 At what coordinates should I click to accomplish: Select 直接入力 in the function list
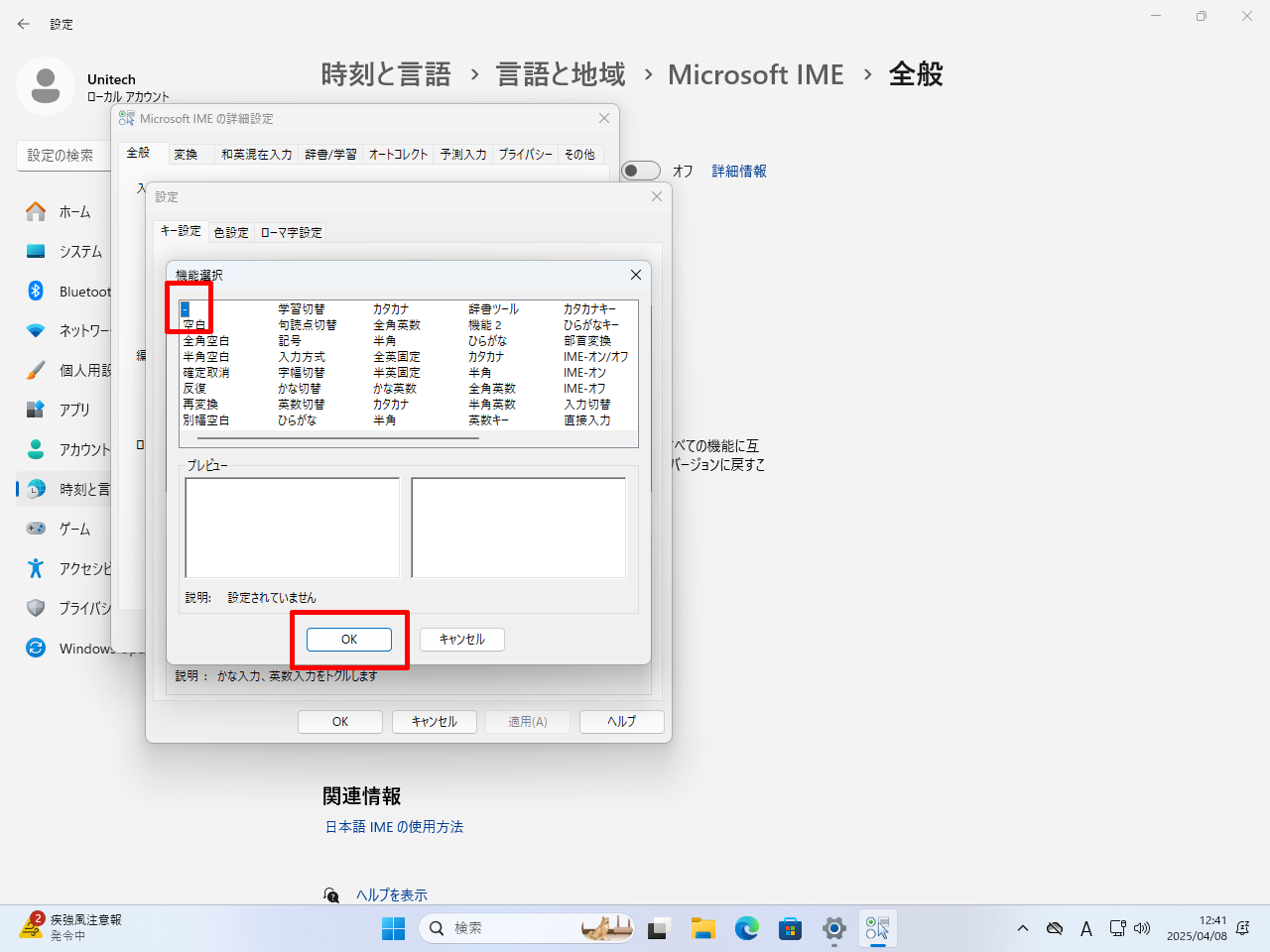(x=587, y=420)
